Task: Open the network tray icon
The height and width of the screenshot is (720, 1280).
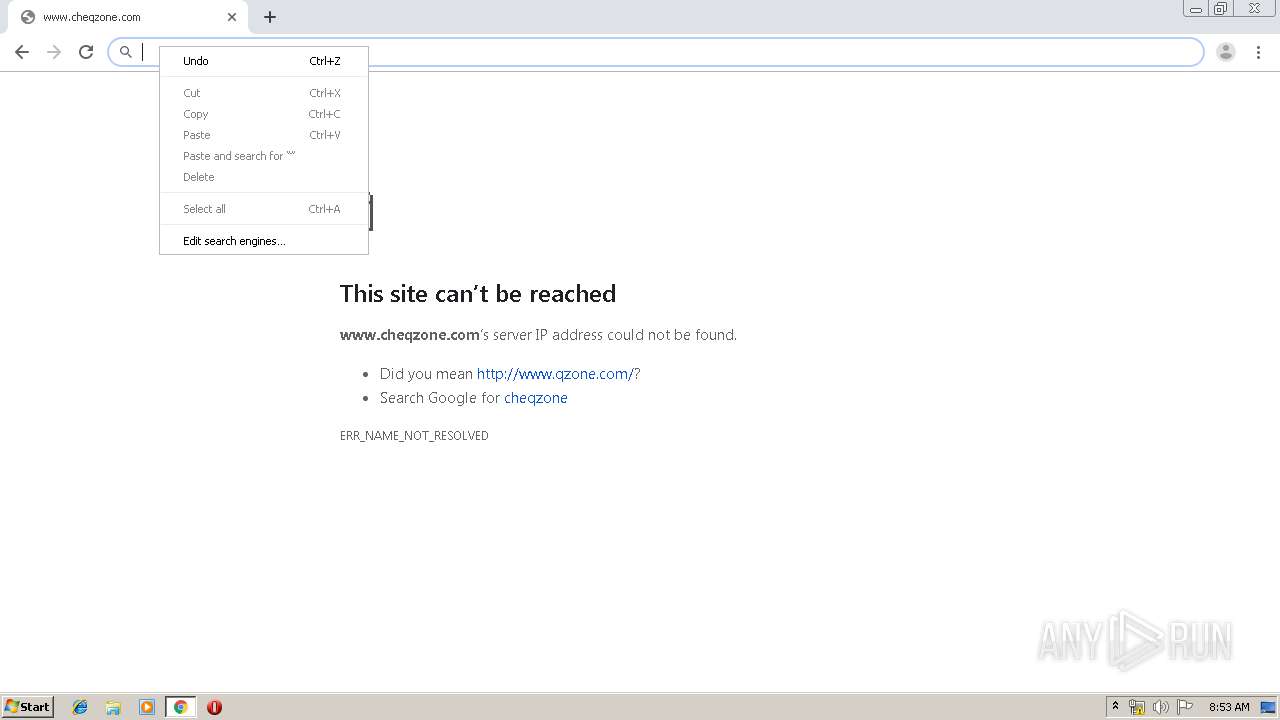Action: pyautogui.click(x=1137, y=707)
